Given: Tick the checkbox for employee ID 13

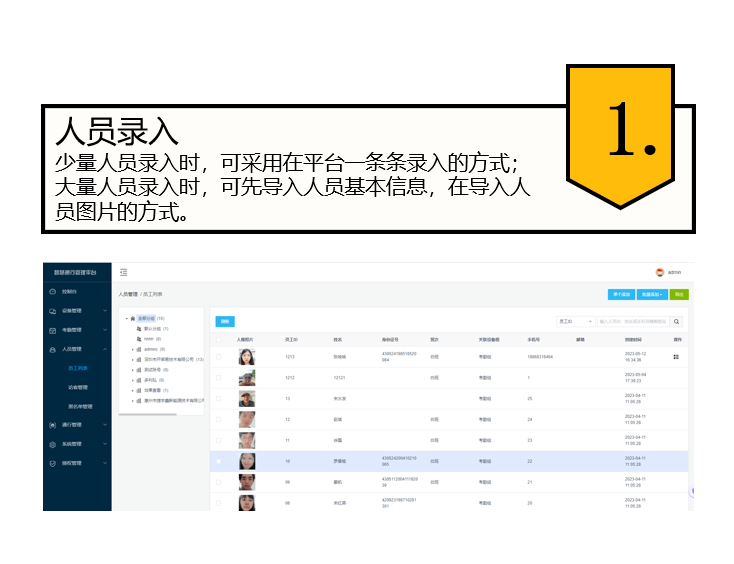Looking at the screenshot, I should pyautogui.click(x=219, y=399).
